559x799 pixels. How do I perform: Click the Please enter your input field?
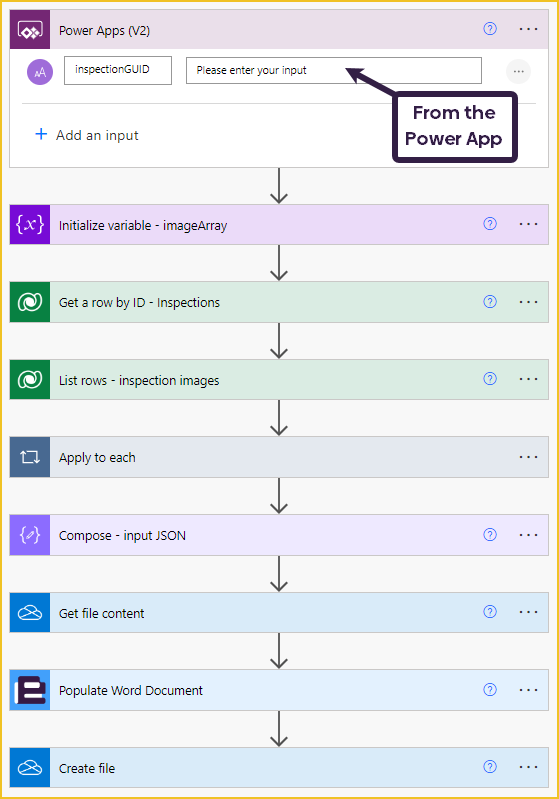tap(334, 70)
